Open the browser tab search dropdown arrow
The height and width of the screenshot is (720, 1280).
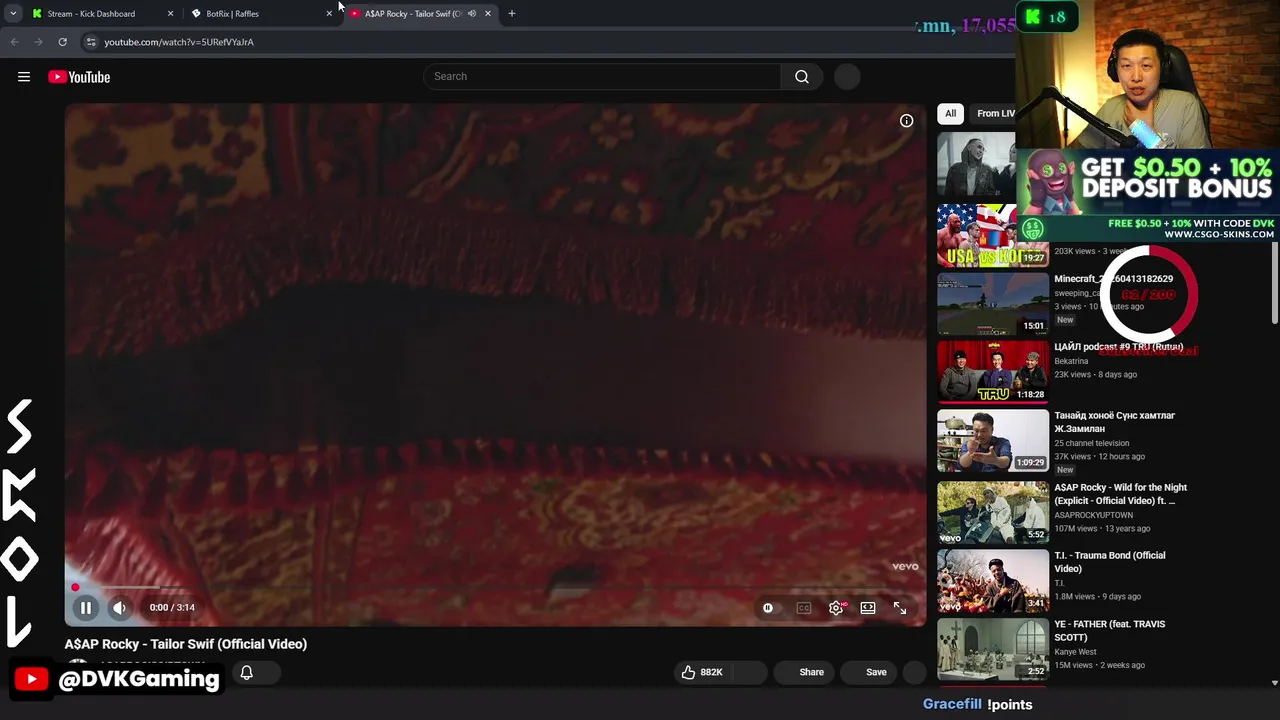pyautogui.click(x=13, y=13)
